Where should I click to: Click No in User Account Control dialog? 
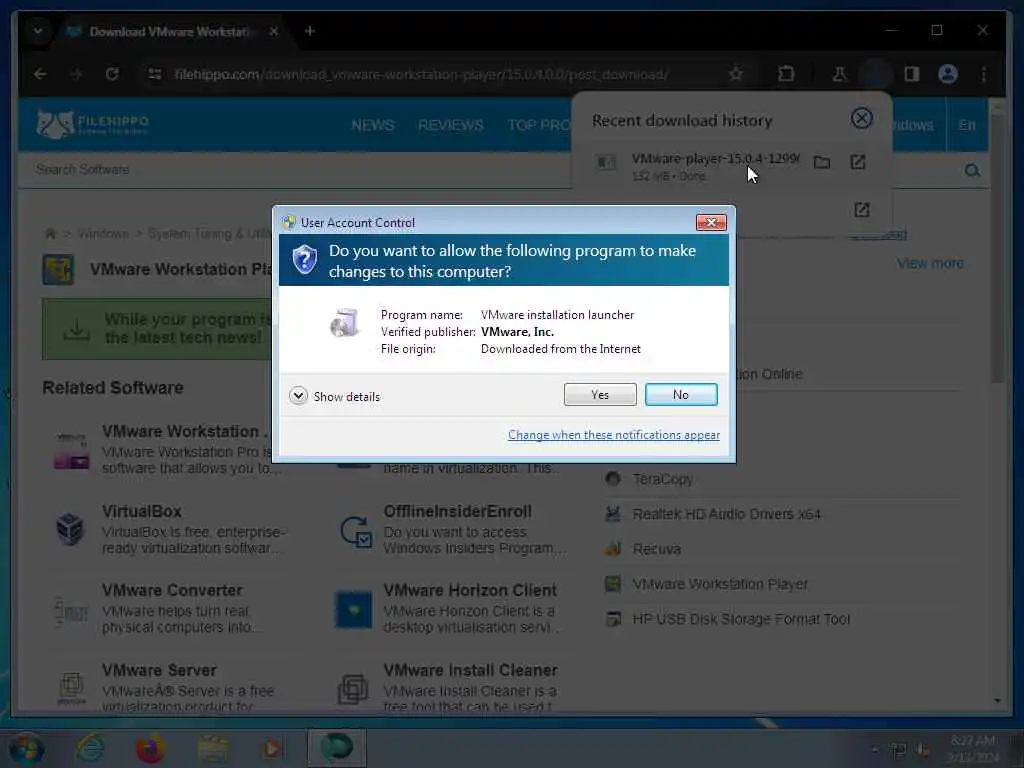coord(680,394)
